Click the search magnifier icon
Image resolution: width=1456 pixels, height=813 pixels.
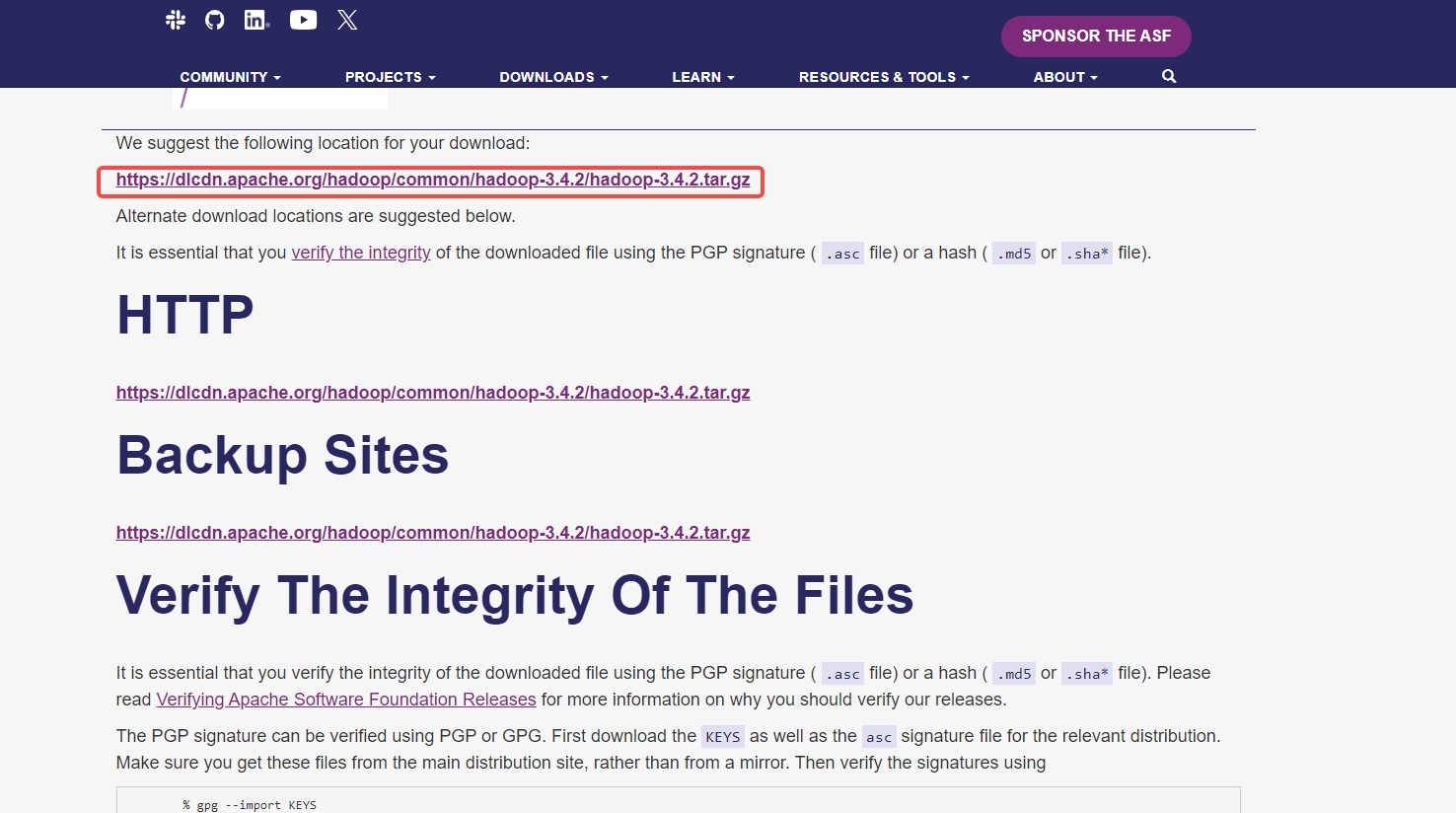(x=1169, y=76)
